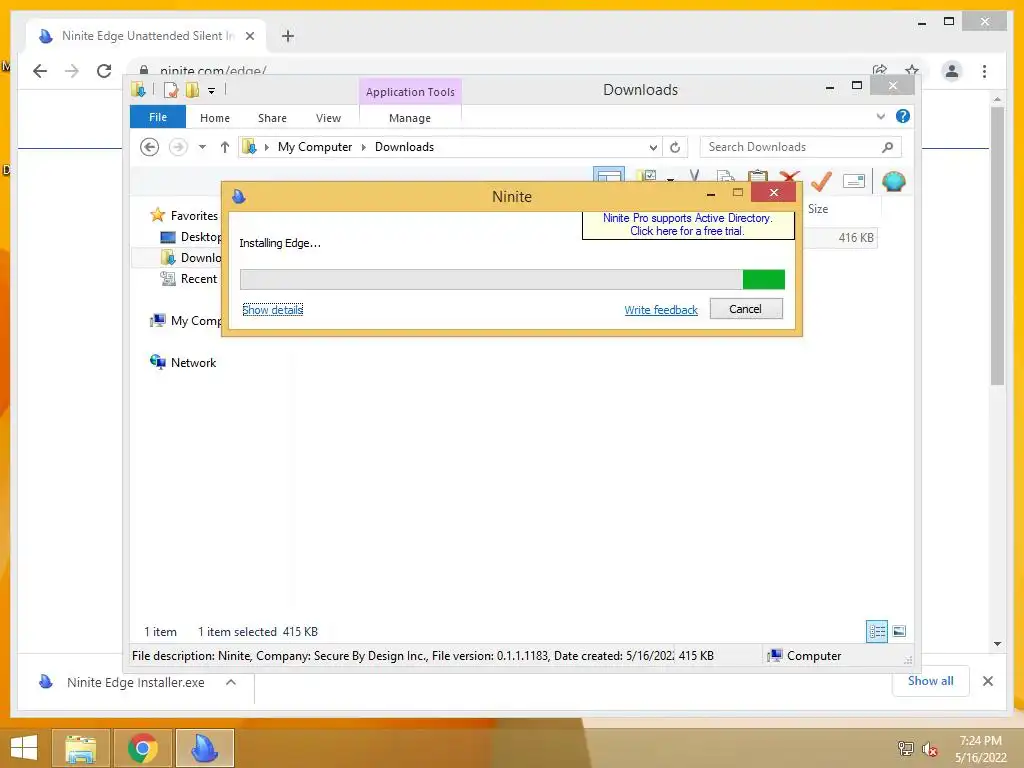Click the teal shell icon in toolbar
Image resolution: width=1024 pixels, height=768 pixels.
click(x=893, y=181)
